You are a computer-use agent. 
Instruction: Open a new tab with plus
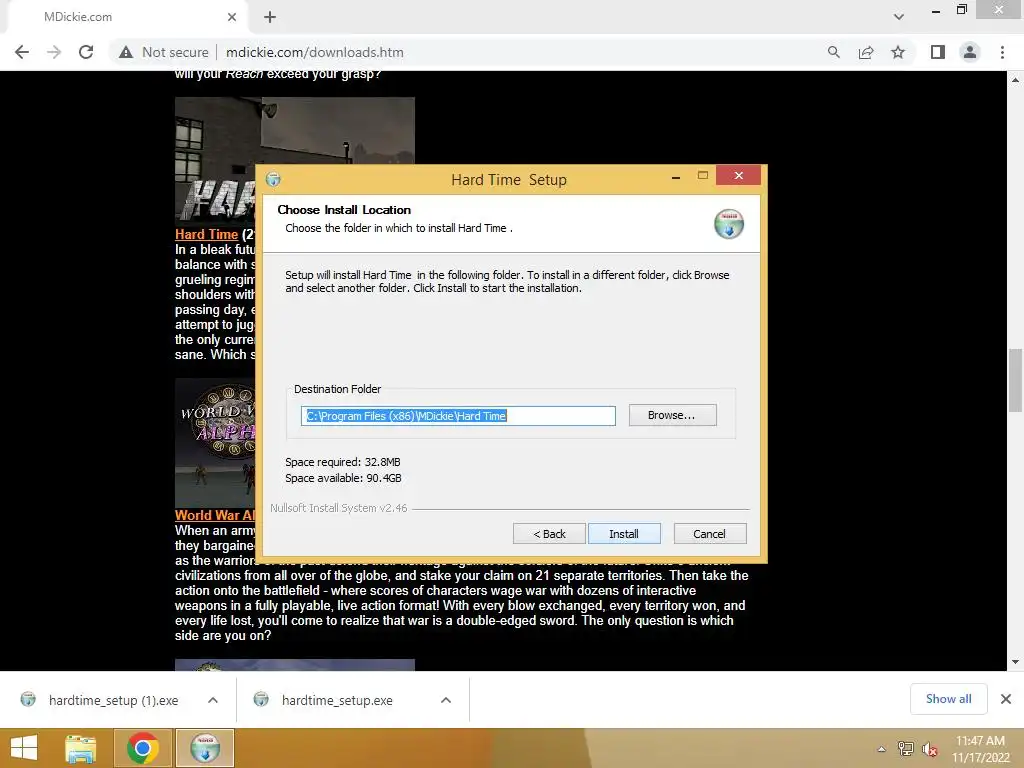[270, 17]
